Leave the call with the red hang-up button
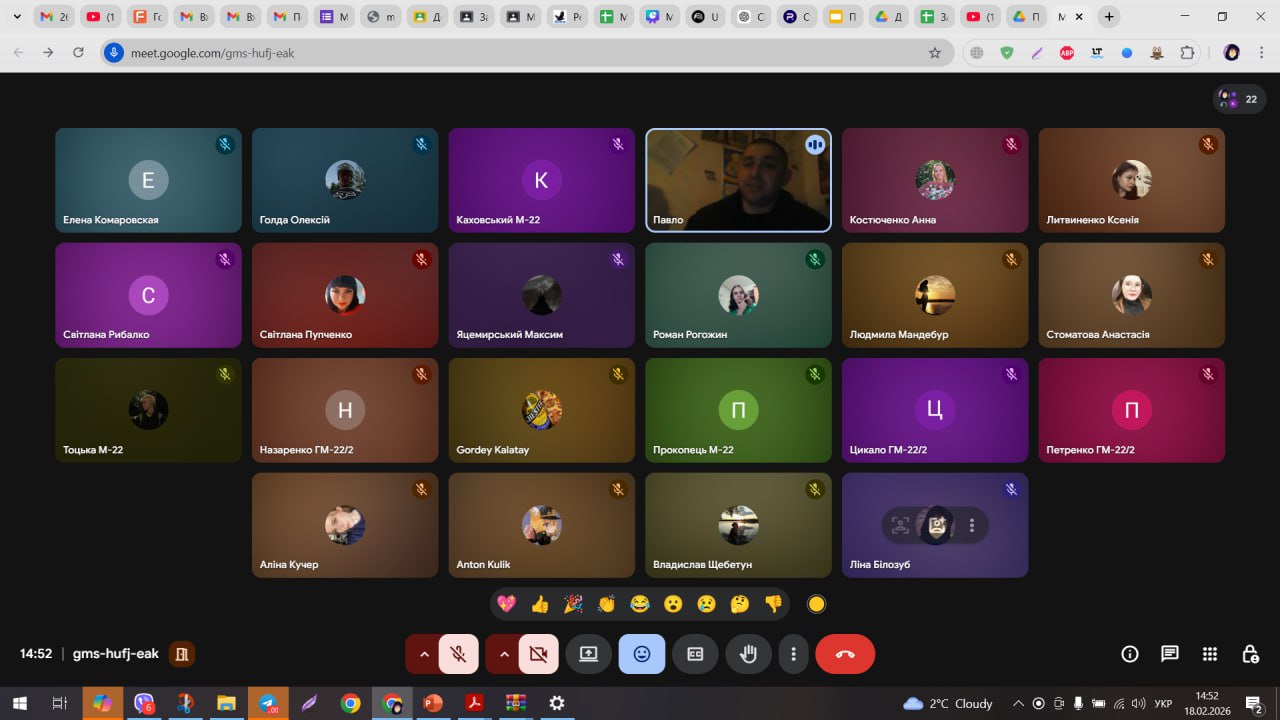The image size is (1280, 720). 845,654
